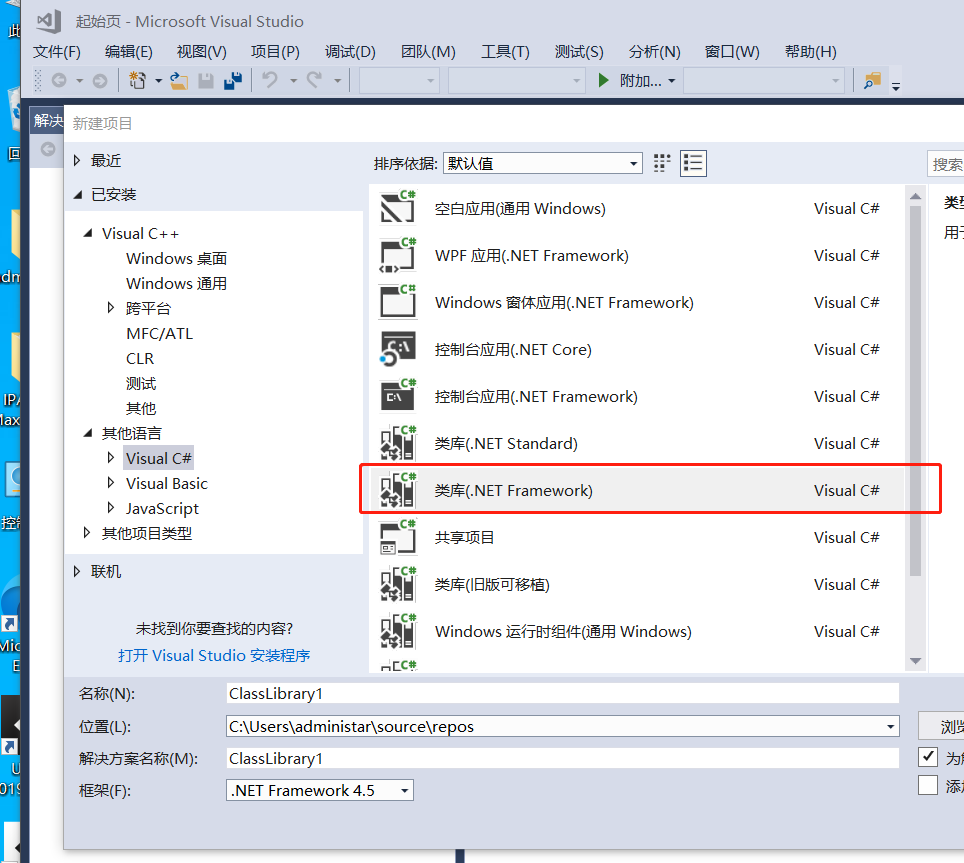The image size is (964, 863).
Task: Switch template view to small icons mode
Action: click(x=661, y=162)
